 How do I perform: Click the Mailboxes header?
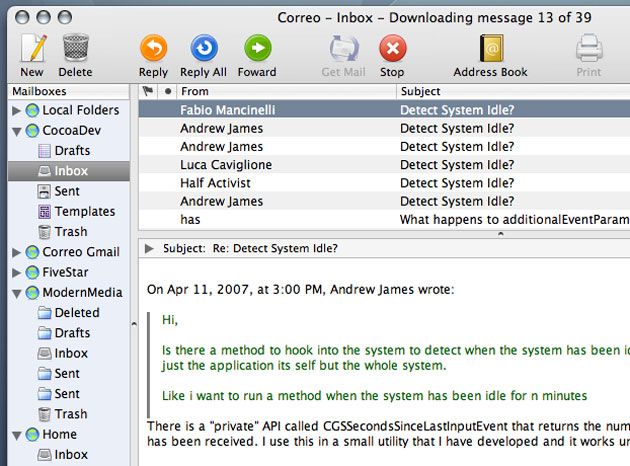[x=69, y=91]
